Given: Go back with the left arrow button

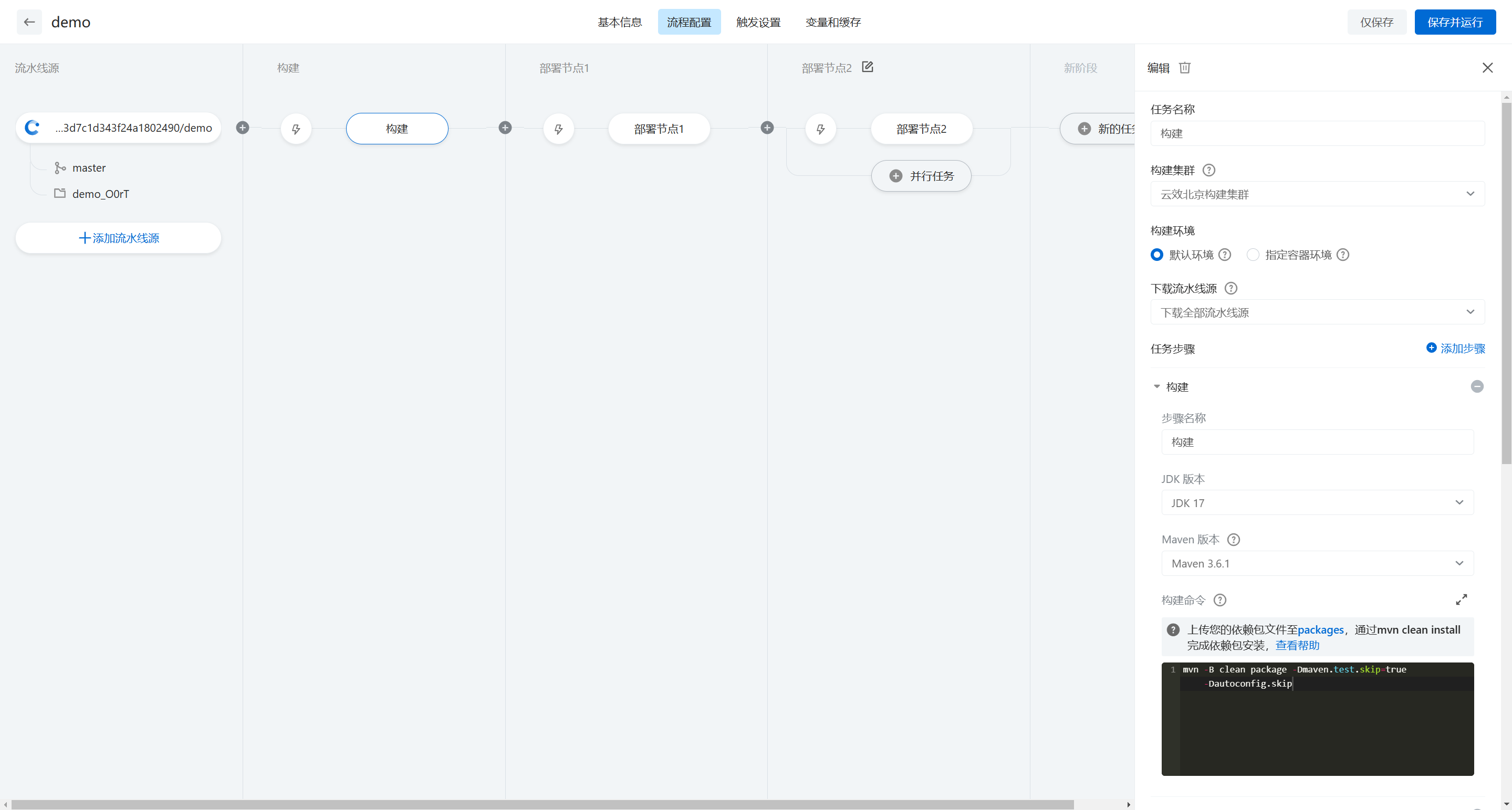Looking at the screenshot, I should coord(29,22).
